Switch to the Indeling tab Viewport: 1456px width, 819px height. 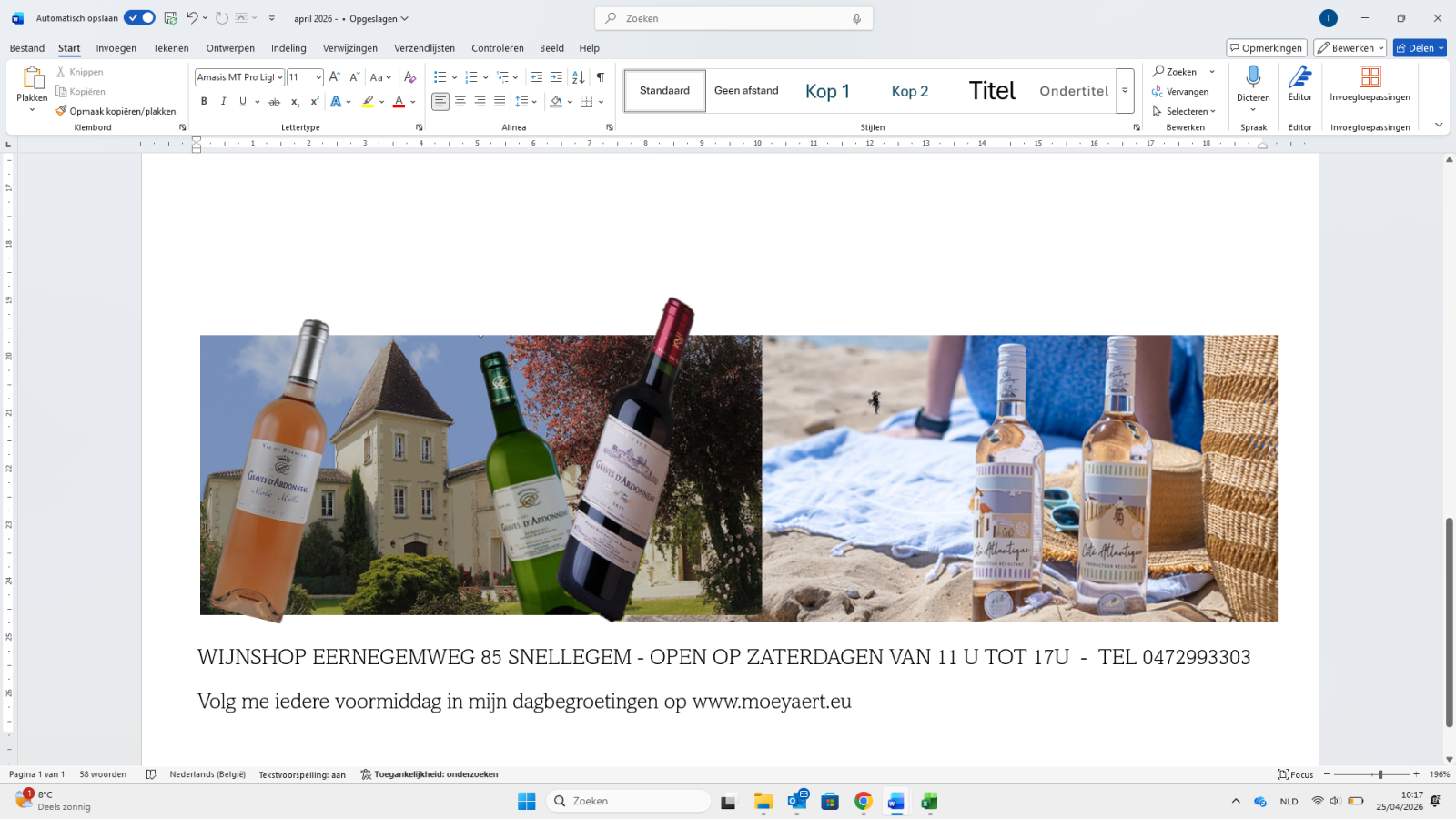(x=288, y=48)
